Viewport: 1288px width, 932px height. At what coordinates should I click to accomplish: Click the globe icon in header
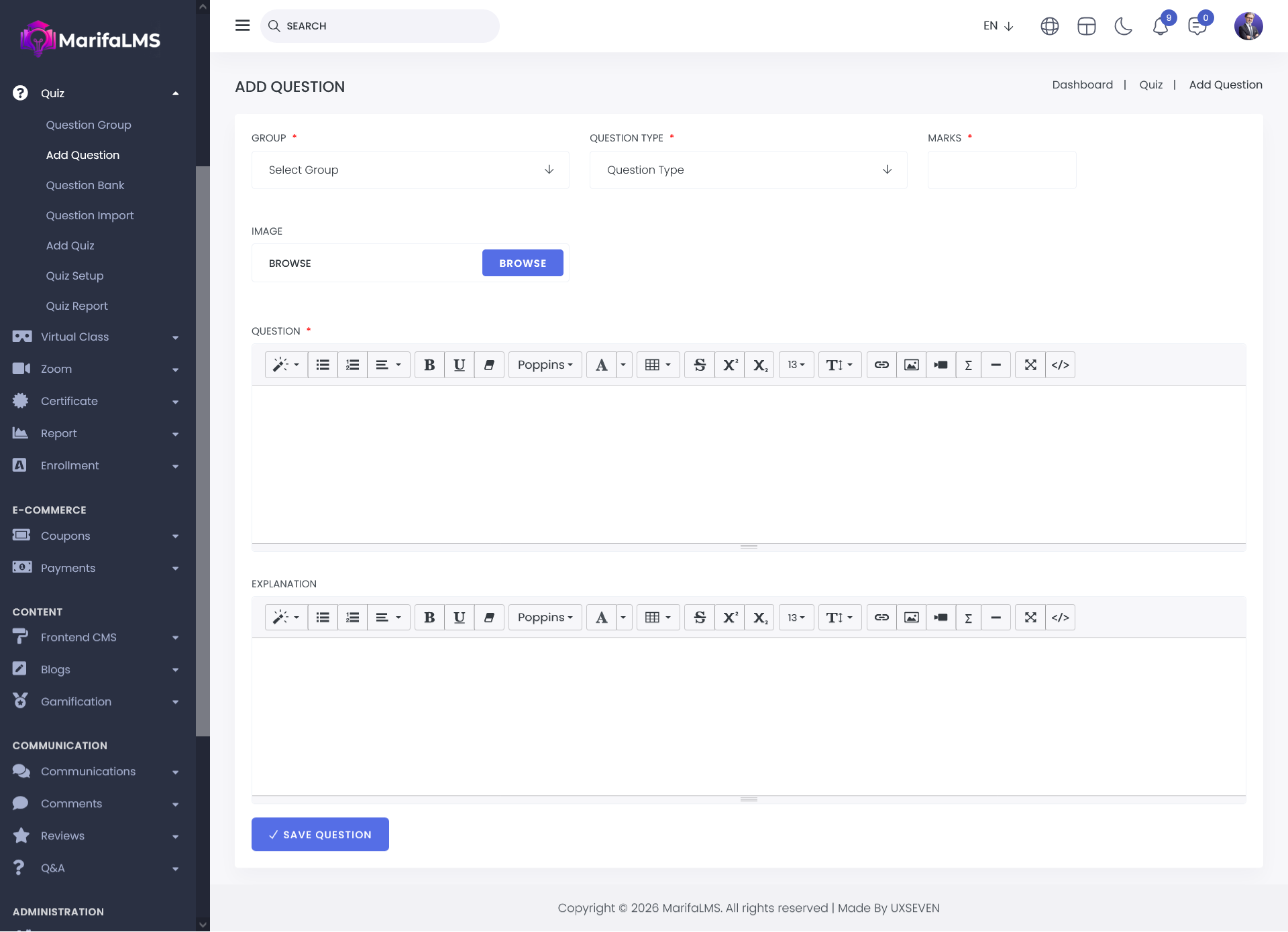(1050, 26)
